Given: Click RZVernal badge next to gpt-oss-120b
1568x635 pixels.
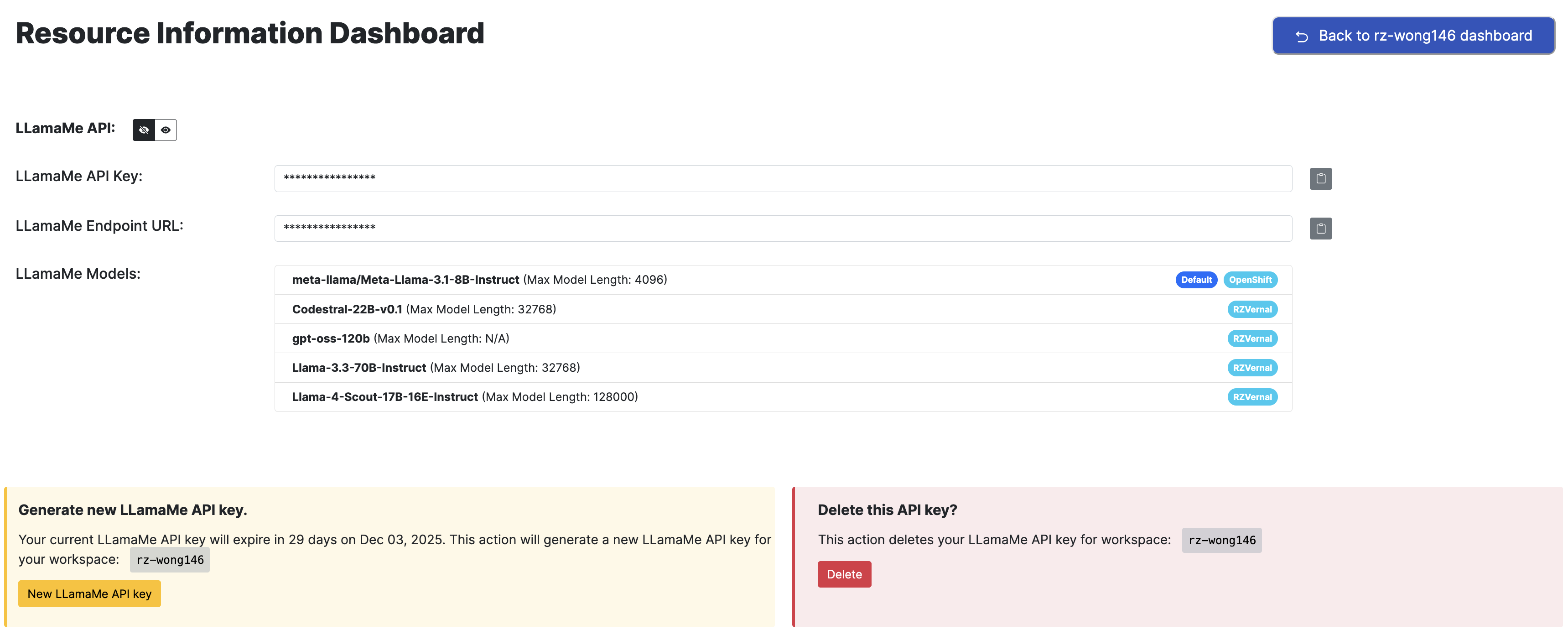Looking at the screenshot, I should [x=1251, y=338].
